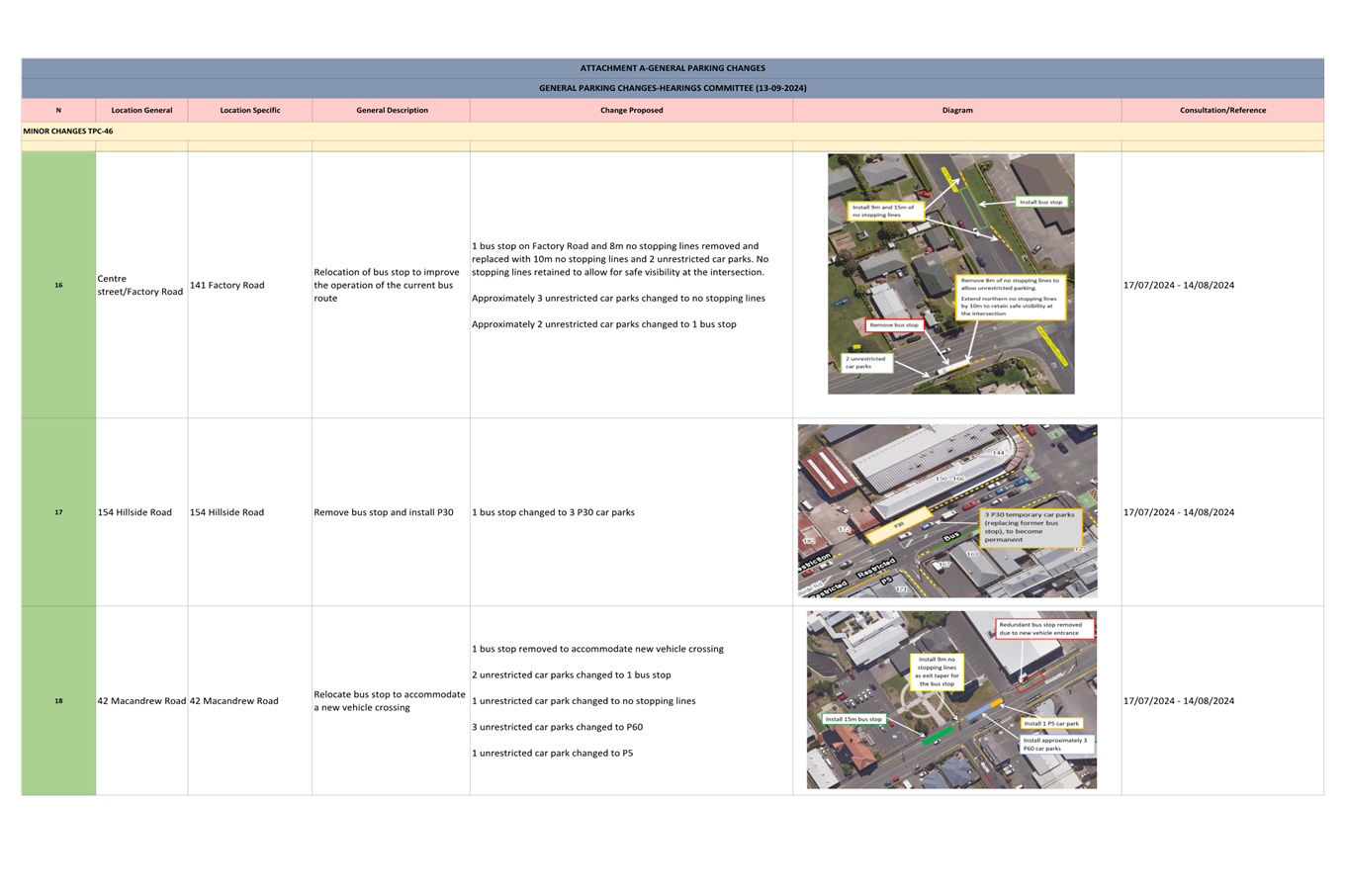This screenshot has height=896, width=1346.
Task: Click 'Install bus stop' label in Factory Road diagram
Action: click(1041, 202)
